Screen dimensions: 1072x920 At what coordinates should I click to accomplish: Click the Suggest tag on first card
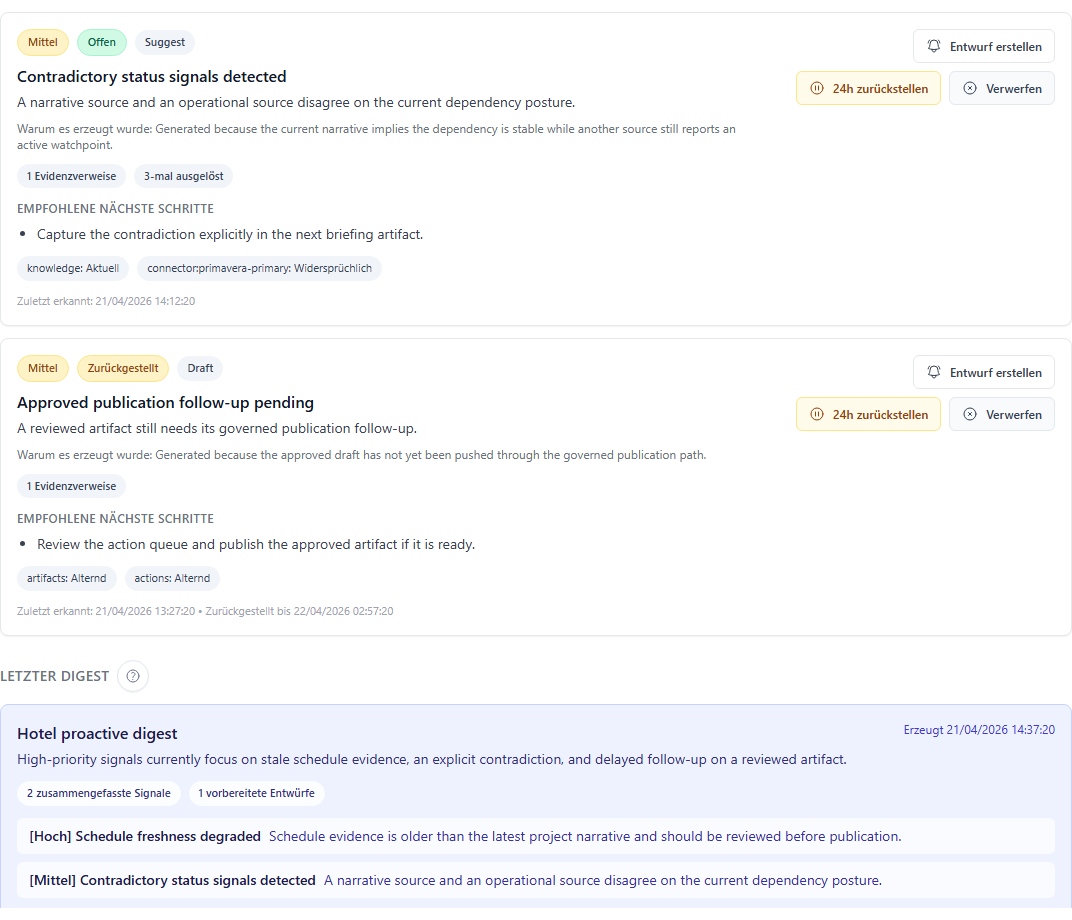coord(165,42)
